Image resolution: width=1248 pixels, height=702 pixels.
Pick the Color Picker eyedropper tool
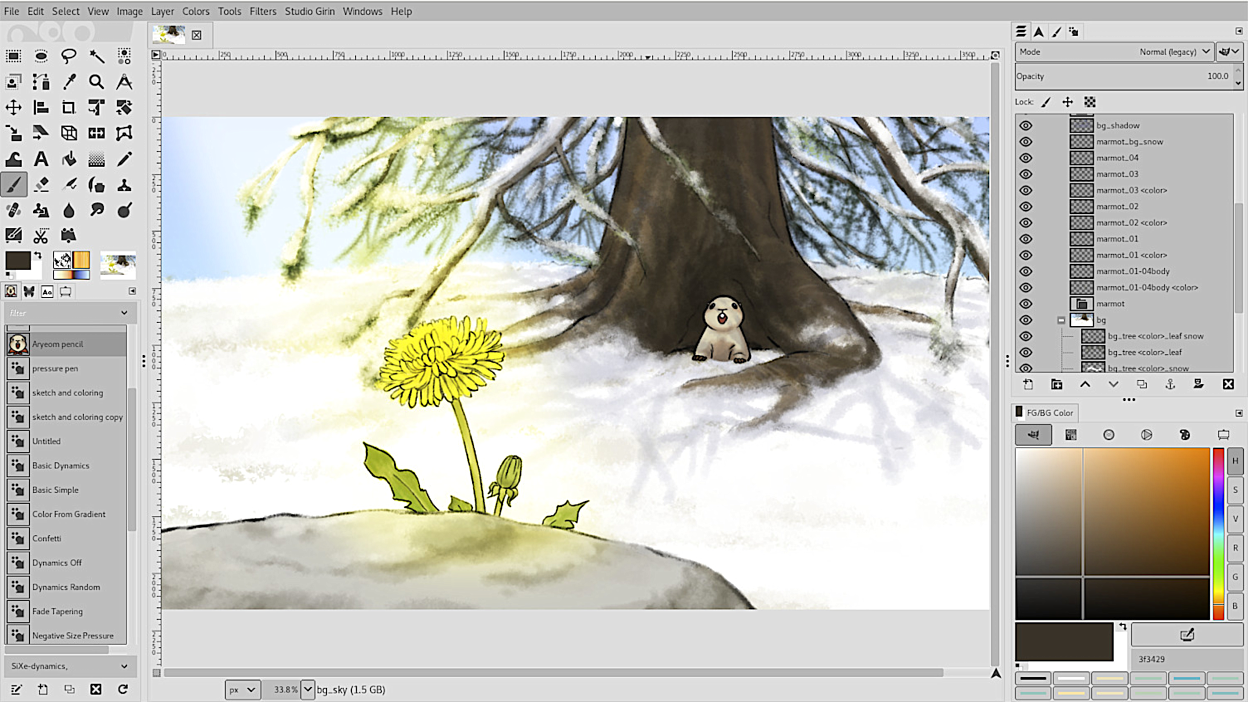click(x=69, y=82)
